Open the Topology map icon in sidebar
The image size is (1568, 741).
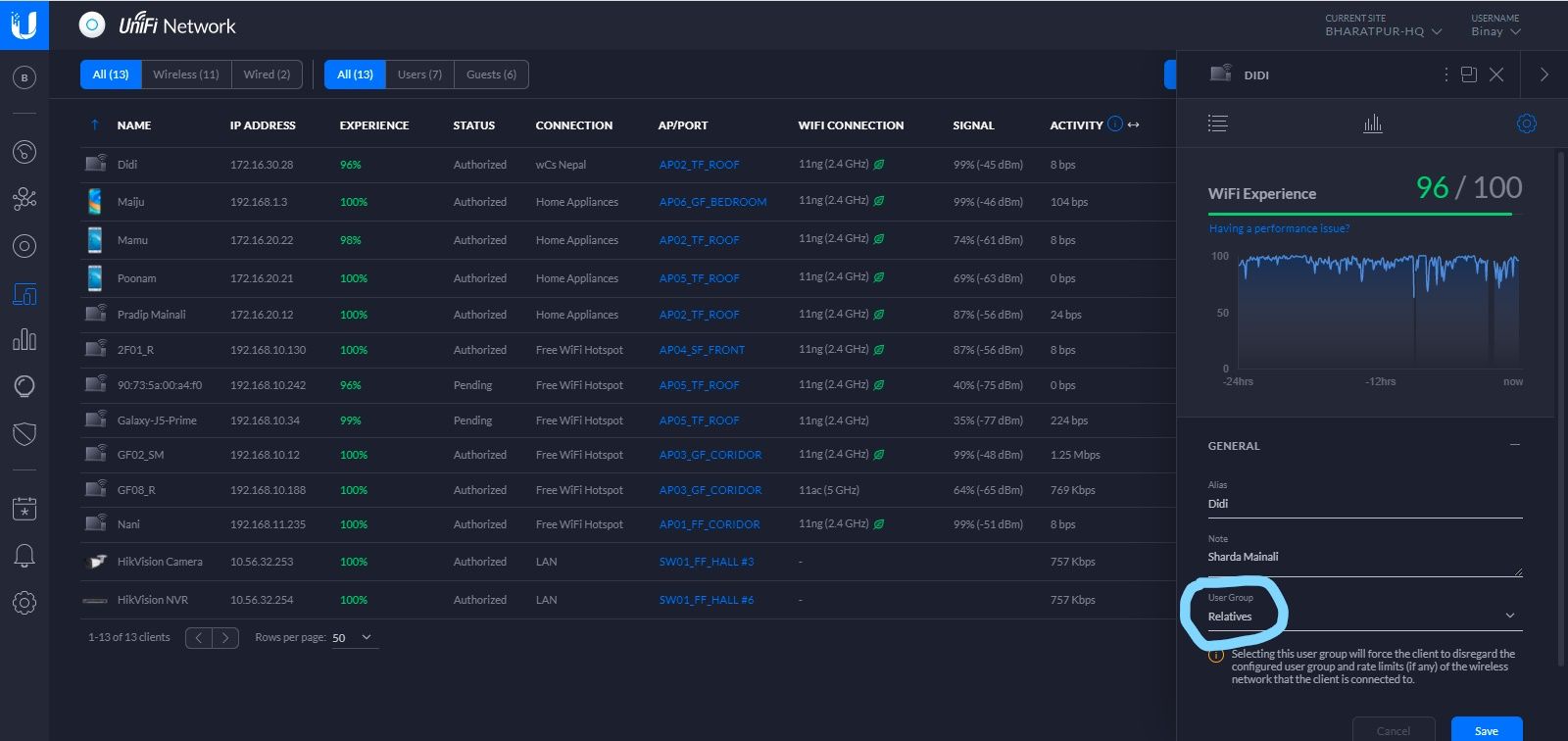coord(24,199)
